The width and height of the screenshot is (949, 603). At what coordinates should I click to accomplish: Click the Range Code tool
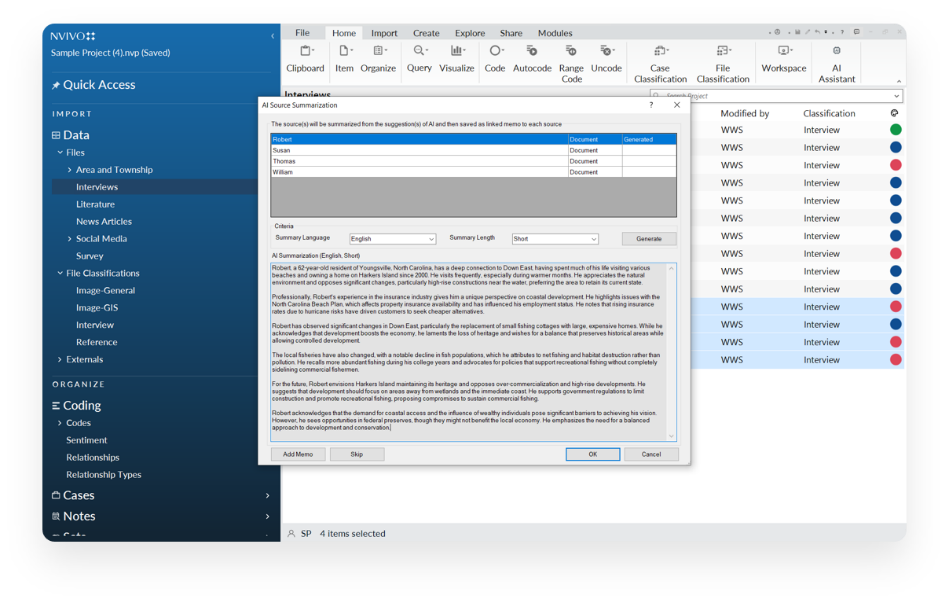coord(571,64)
